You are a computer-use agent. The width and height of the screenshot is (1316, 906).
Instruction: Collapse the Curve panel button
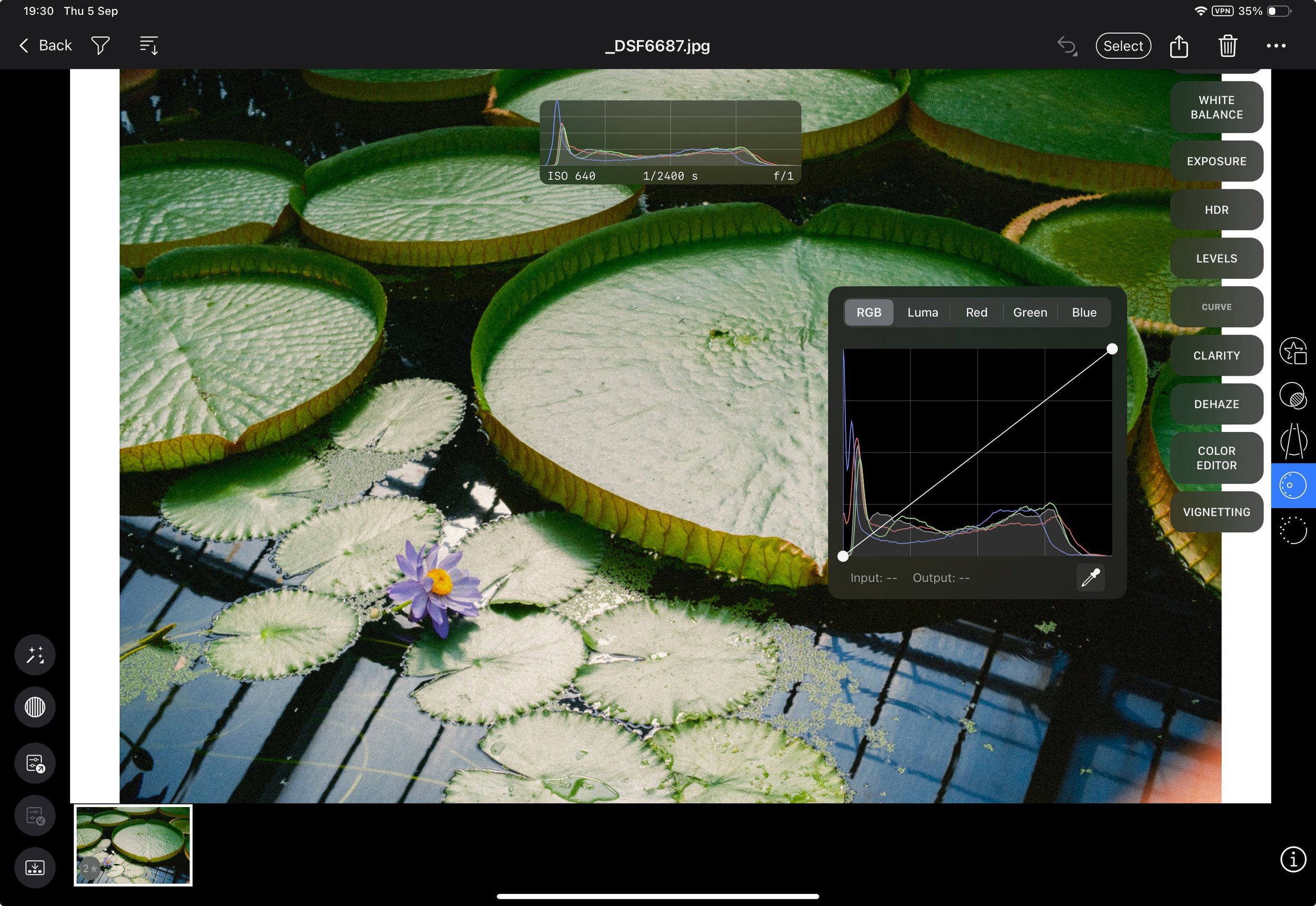click(x=1216, y=307)
